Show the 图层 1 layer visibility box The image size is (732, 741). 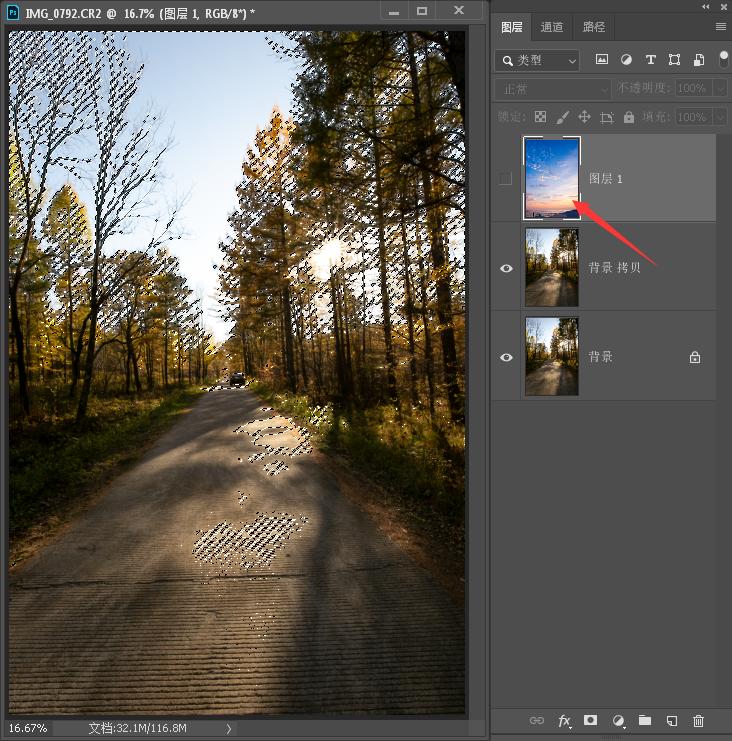click(x=506, y=179)
